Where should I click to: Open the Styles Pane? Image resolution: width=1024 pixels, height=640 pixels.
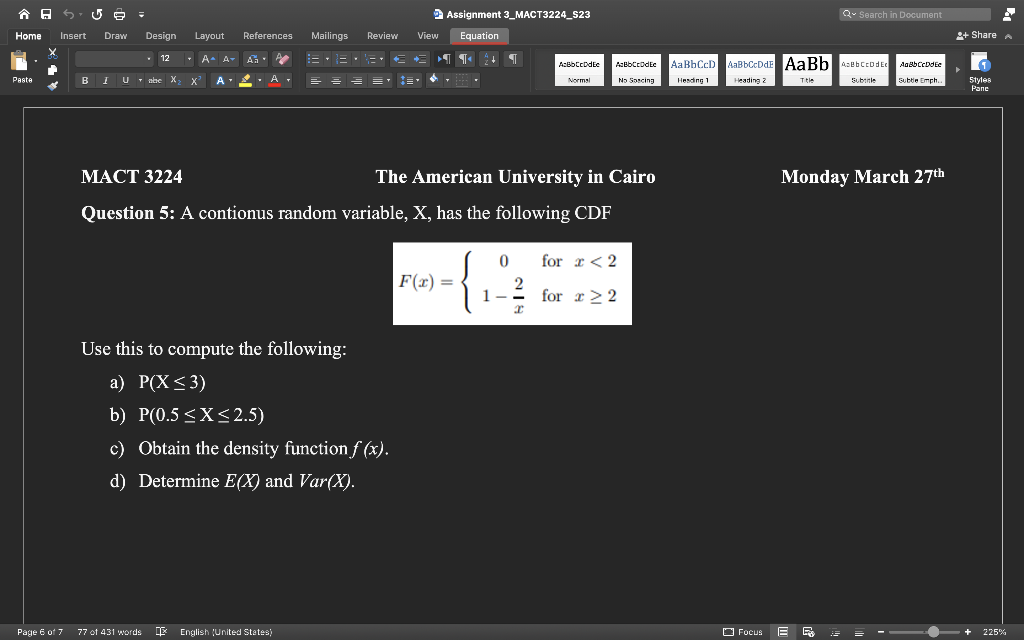tap(980, 71)
